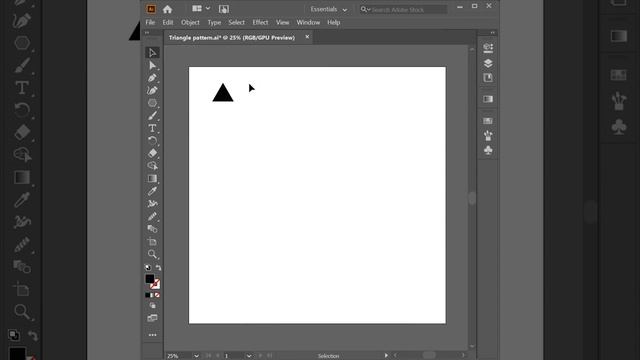Open the Effect menu
Viewport: 640px width, 360px height.
tap(260, 22)
